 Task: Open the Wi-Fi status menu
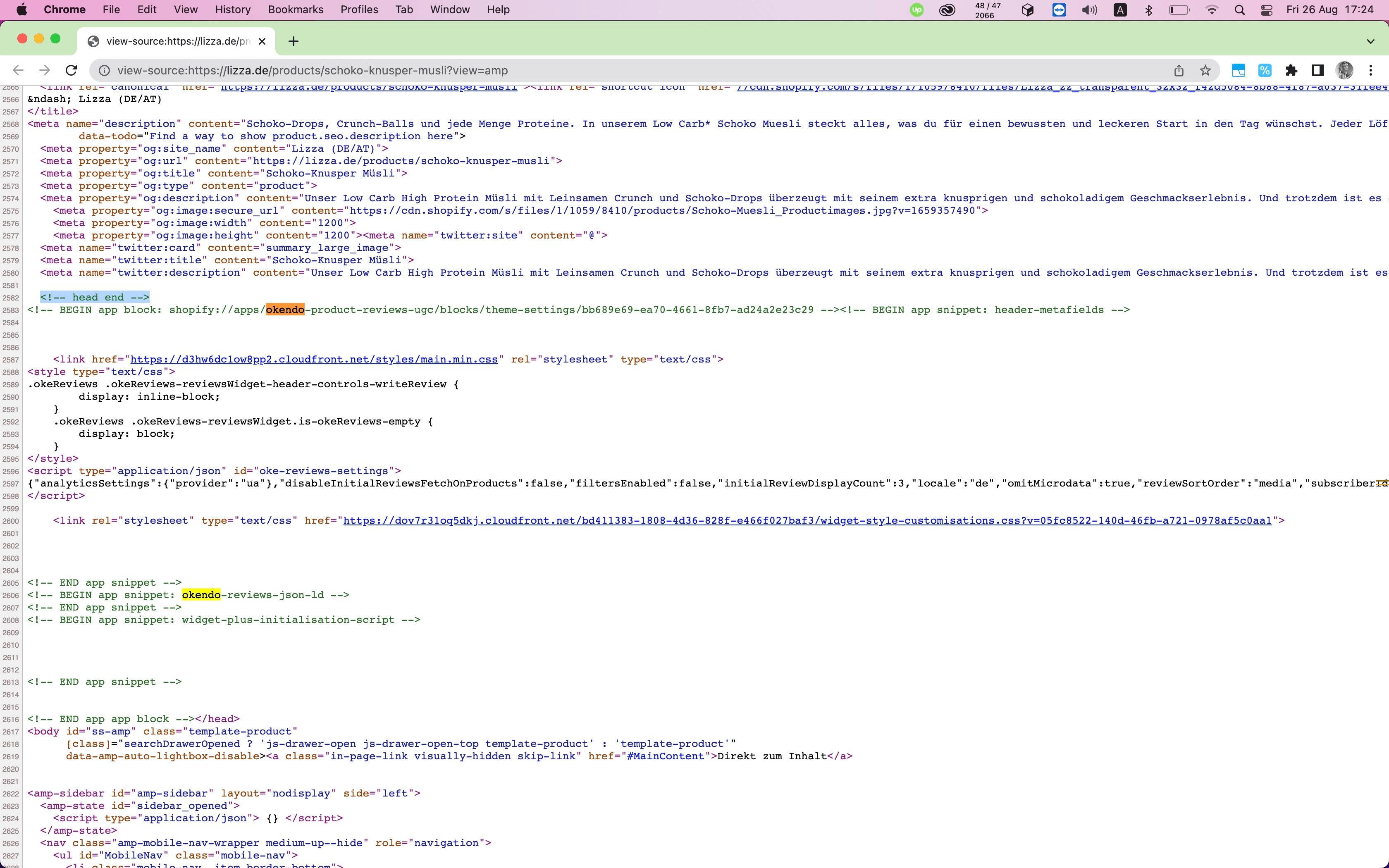(x=1212, y=10)
